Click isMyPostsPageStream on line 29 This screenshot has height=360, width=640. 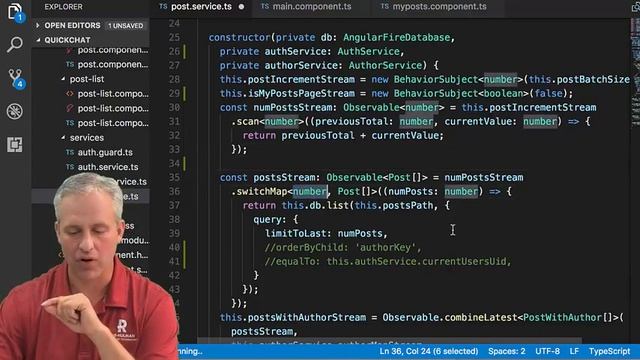pyautogui.click(x=301, y=93)
